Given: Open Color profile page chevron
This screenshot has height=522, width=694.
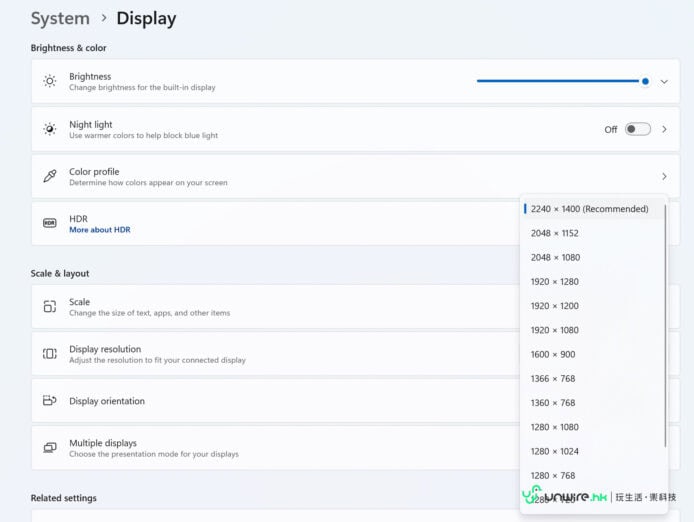Looking at the screenshot, I should pyautogui.click(x=664, y=176).
